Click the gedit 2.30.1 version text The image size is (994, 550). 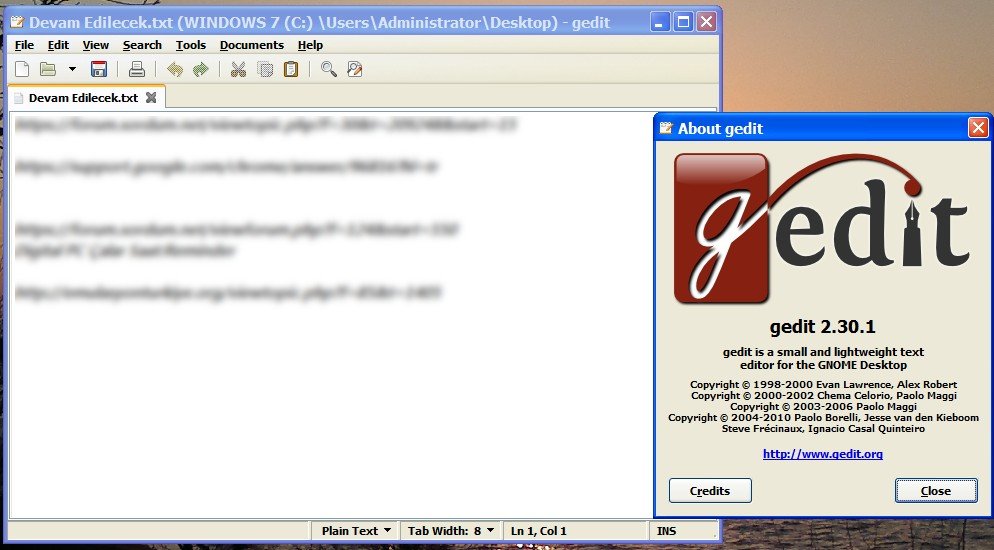(823, 327)
